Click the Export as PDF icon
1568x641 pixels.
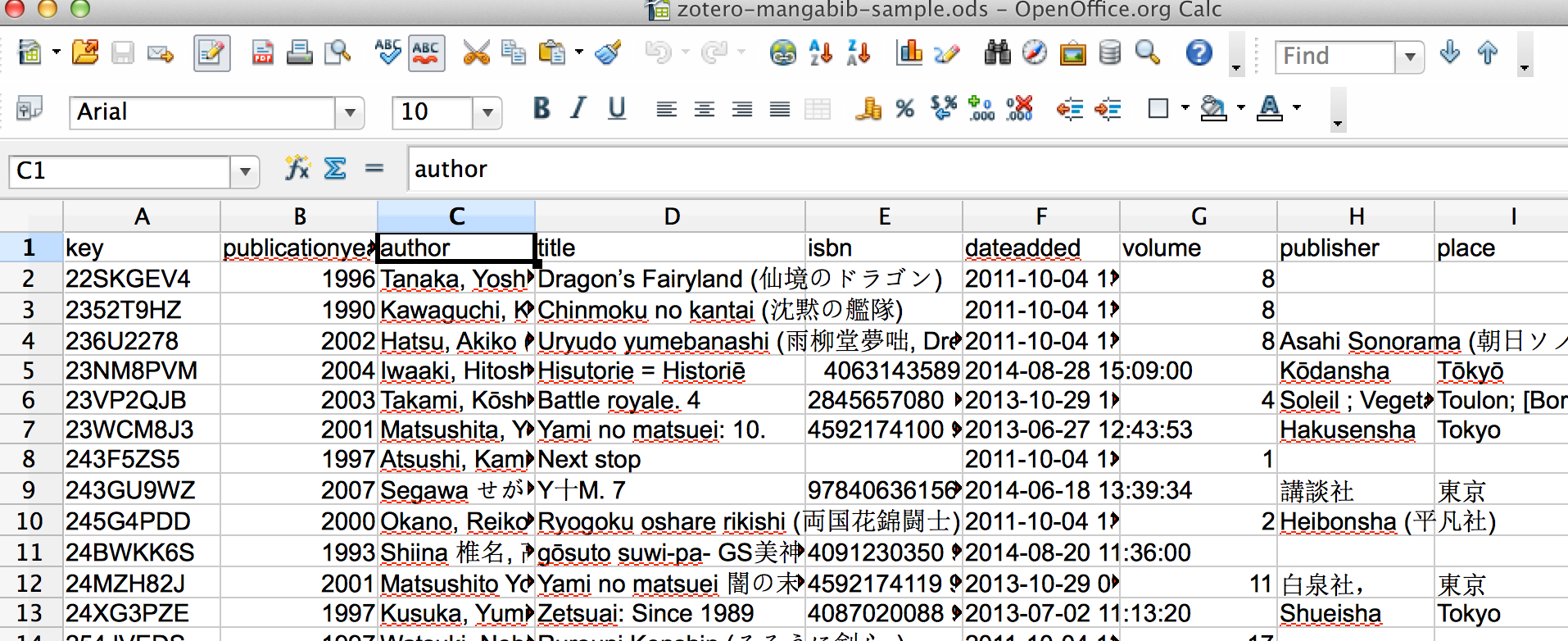pos(262,54)
